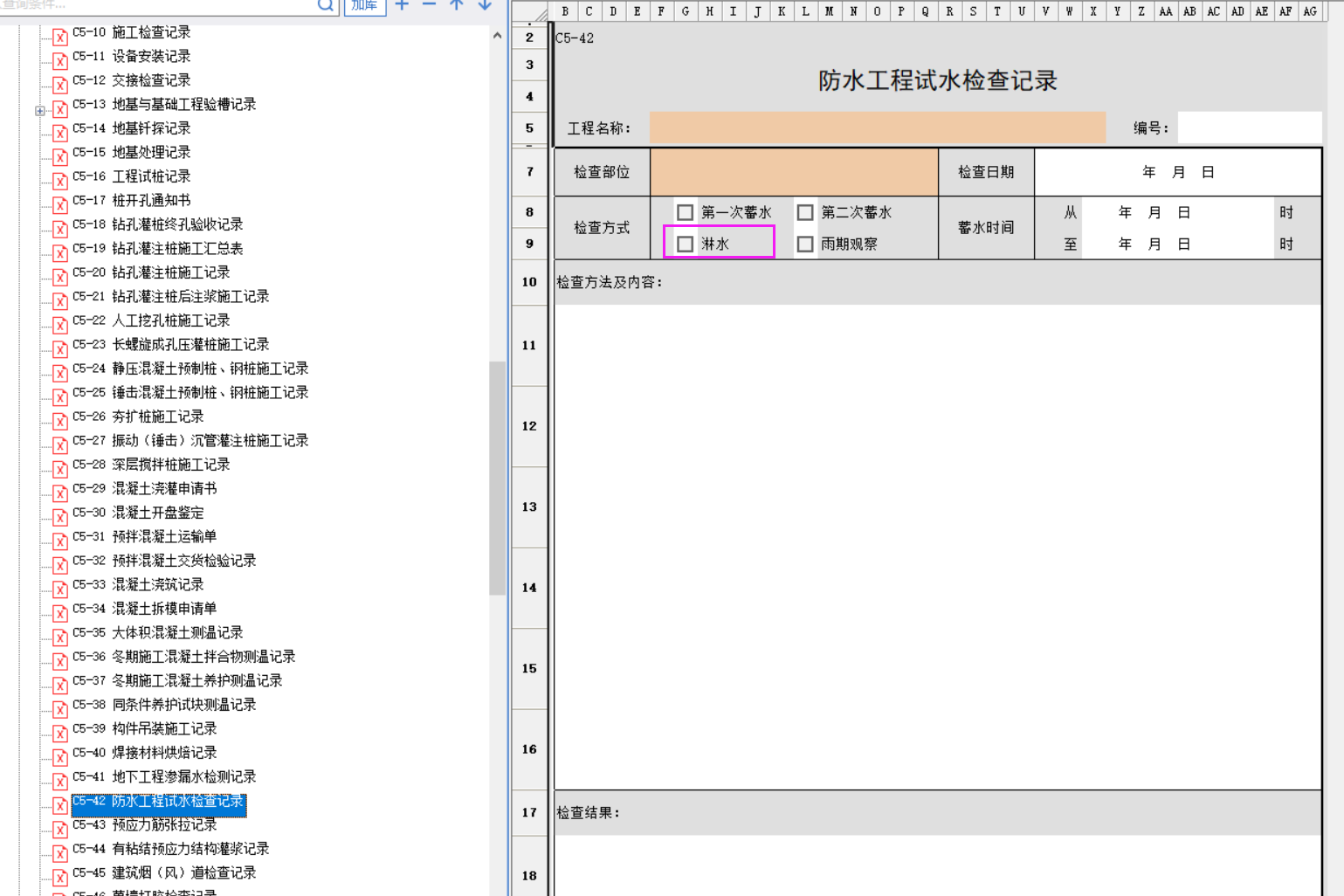Click the 工程名称 orange input cell

878,128
